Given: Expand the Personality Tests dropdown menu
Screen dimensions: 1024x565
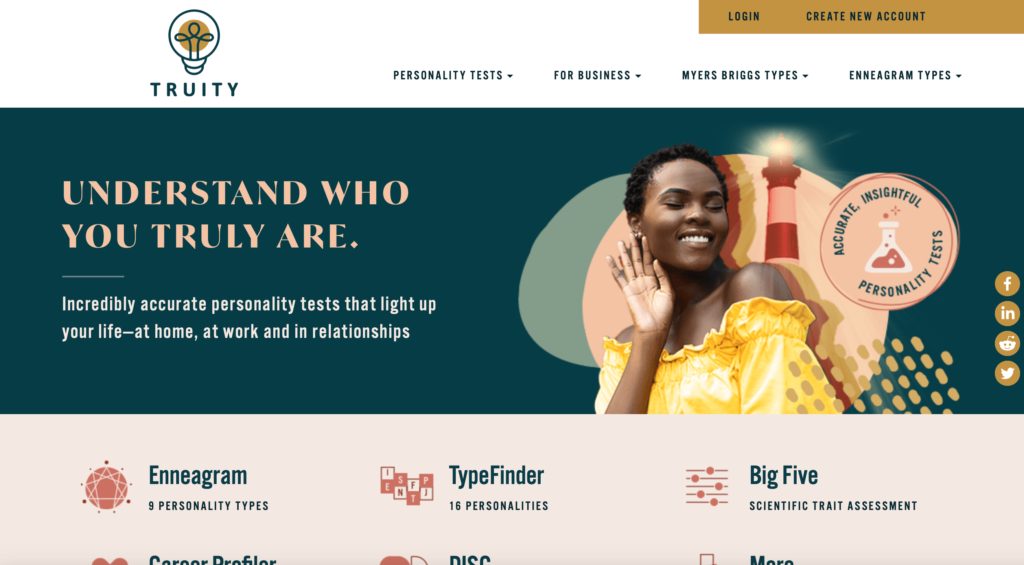Looking at the screenshot, I should 453,76.
